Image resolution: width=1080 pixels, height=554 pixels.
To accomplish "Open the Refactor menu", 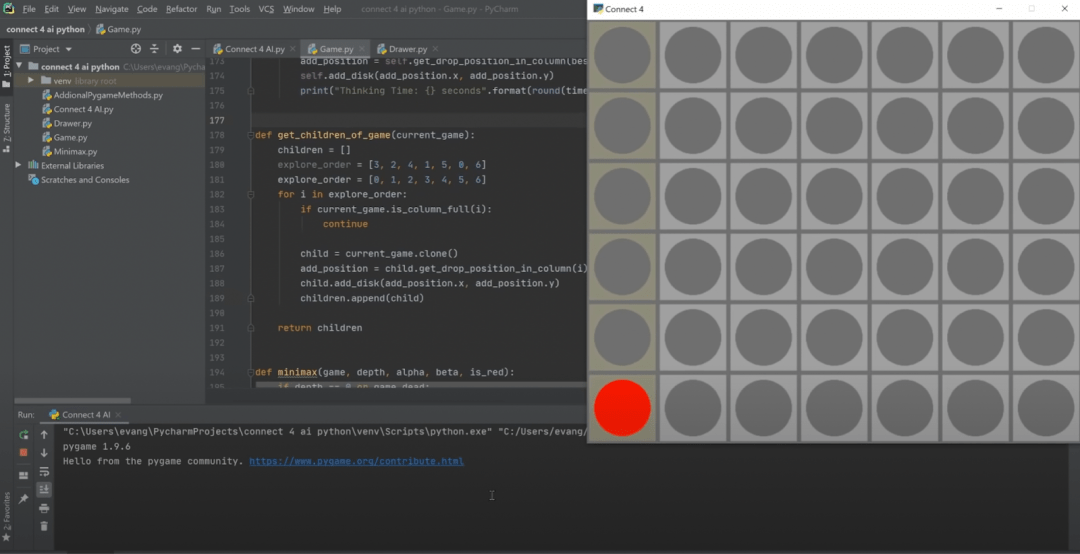I will point(181,9).
